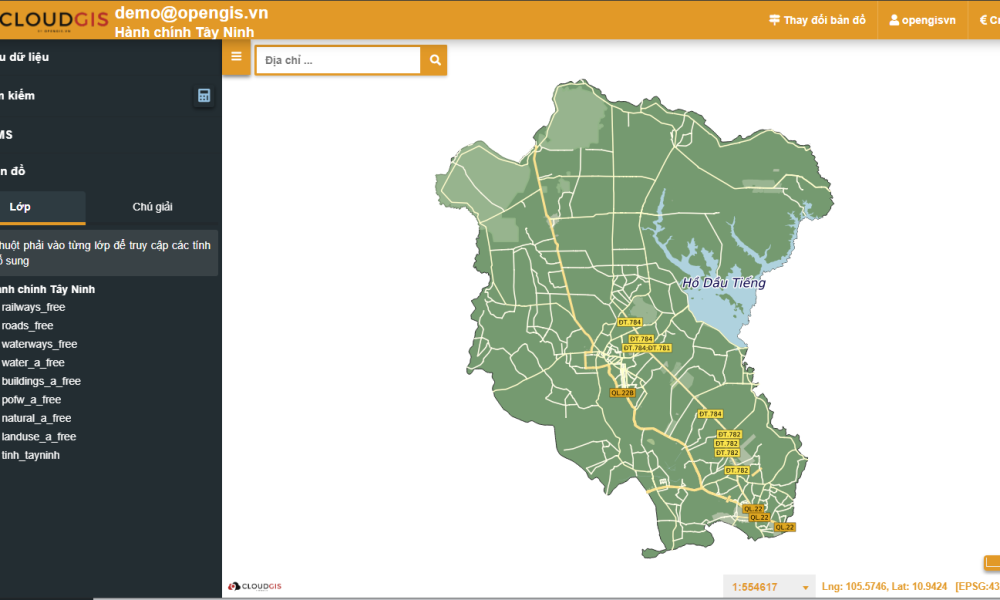Open the calculator tool in sidebar

[x=204, y=96]
